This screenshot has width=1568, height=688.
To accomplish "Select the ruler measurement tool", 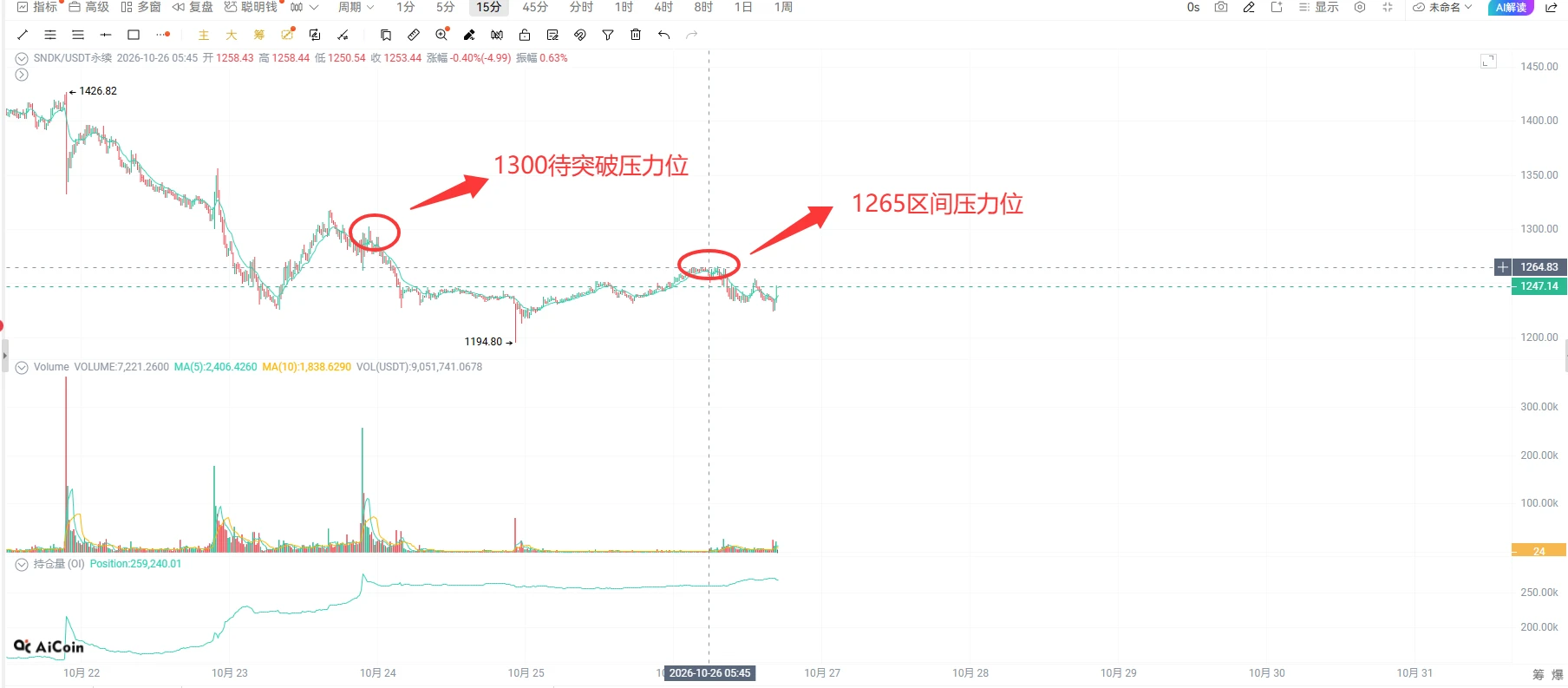I will click(414, 35).
